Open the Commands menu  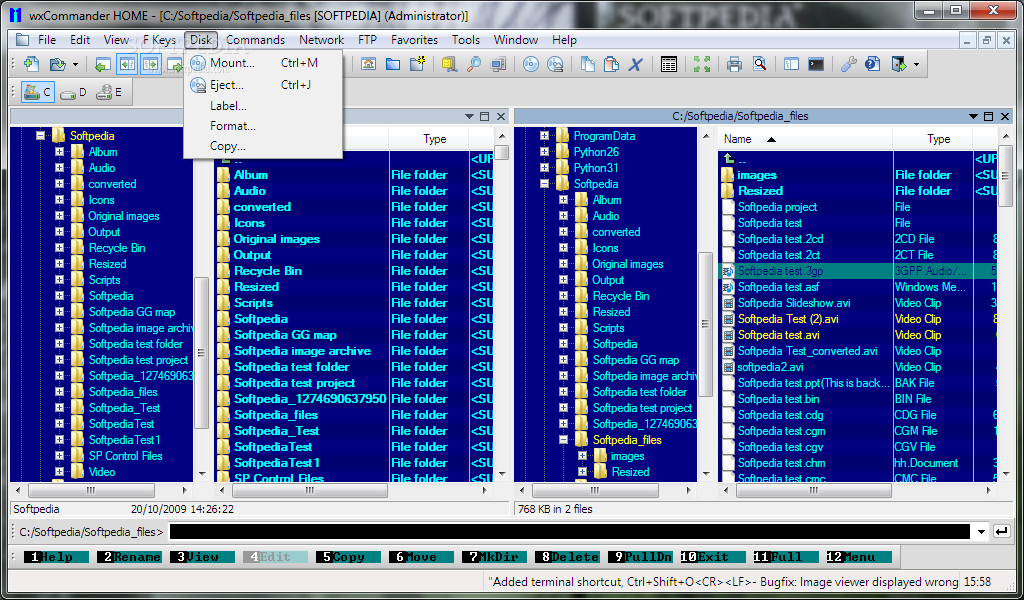point(255,40)
